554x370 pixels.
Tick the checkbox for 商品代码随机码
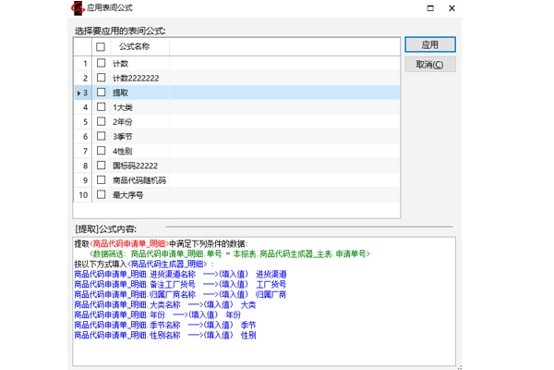[101, 180]
